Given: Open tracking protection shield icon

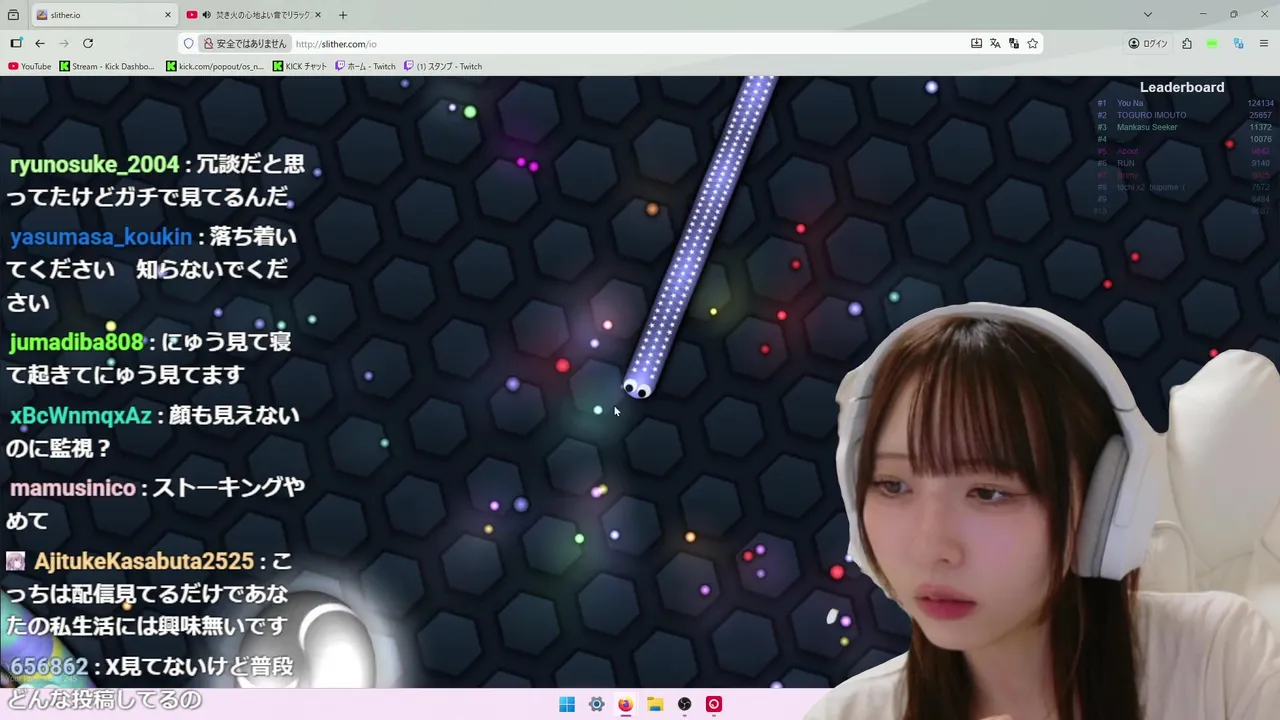Looking at the screenshot, I should (188, 44).
